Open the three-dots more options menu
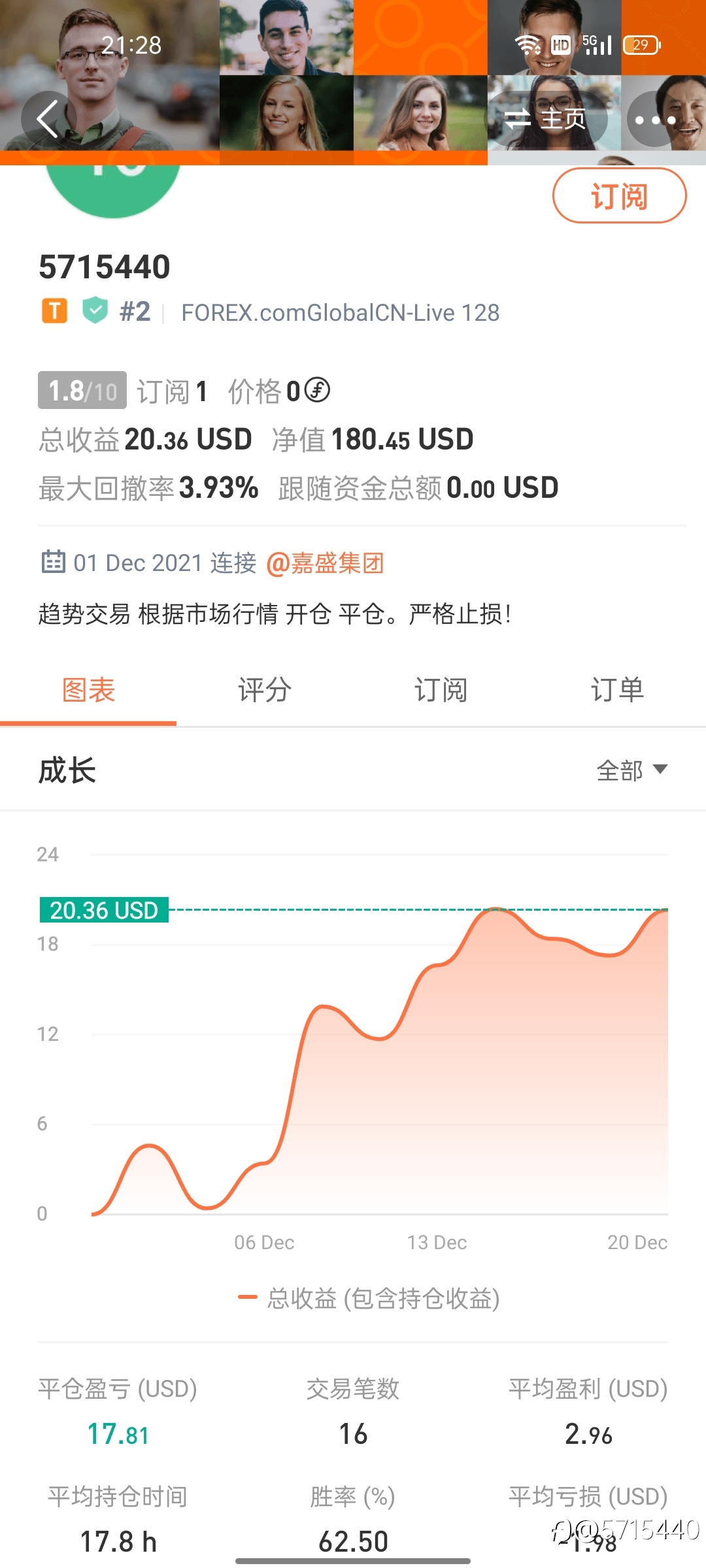This screenshot has height=1568, width=706. (x=655, y=120)
